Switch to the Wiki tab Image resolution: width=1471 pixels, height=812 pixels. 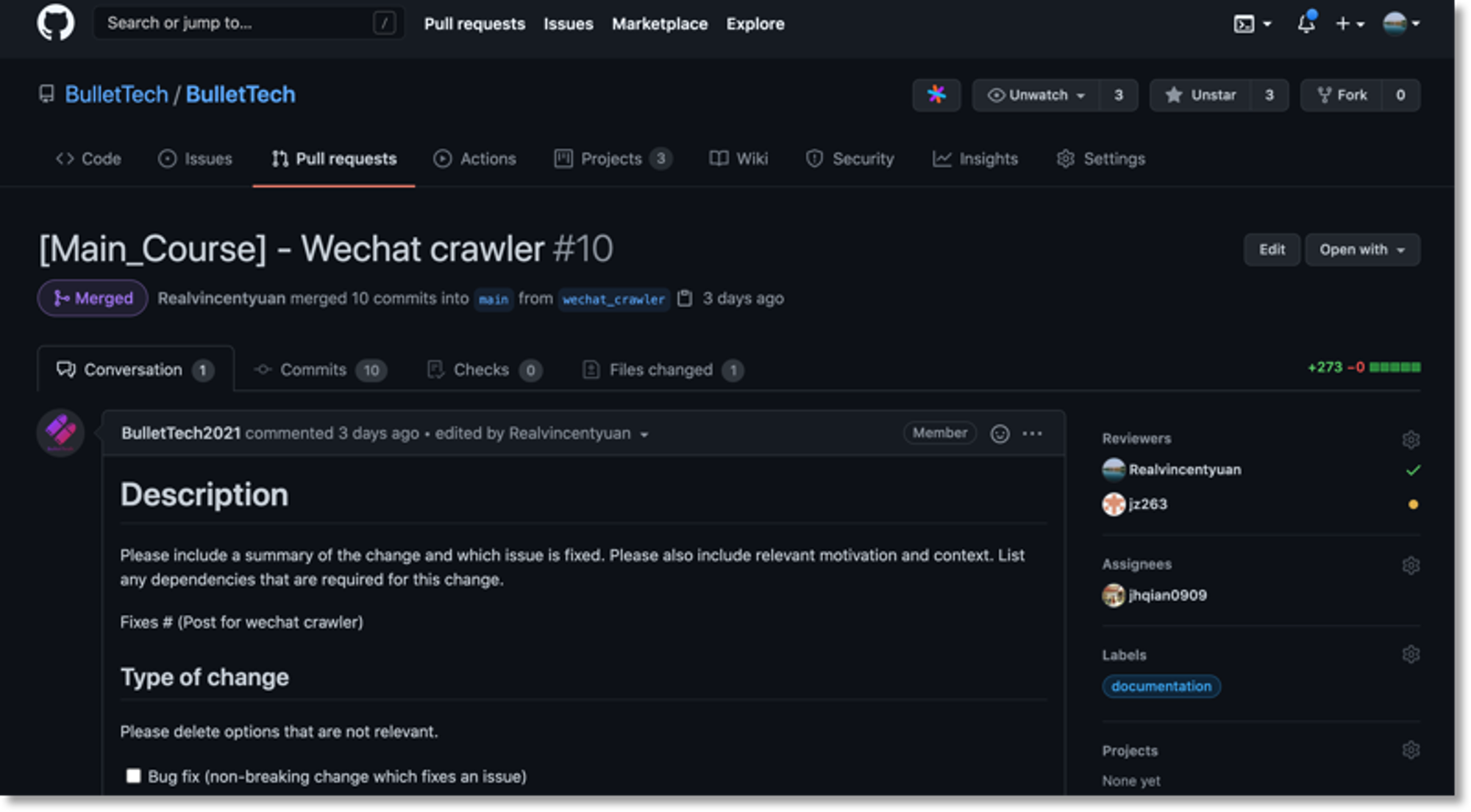[x=738, y=159]
